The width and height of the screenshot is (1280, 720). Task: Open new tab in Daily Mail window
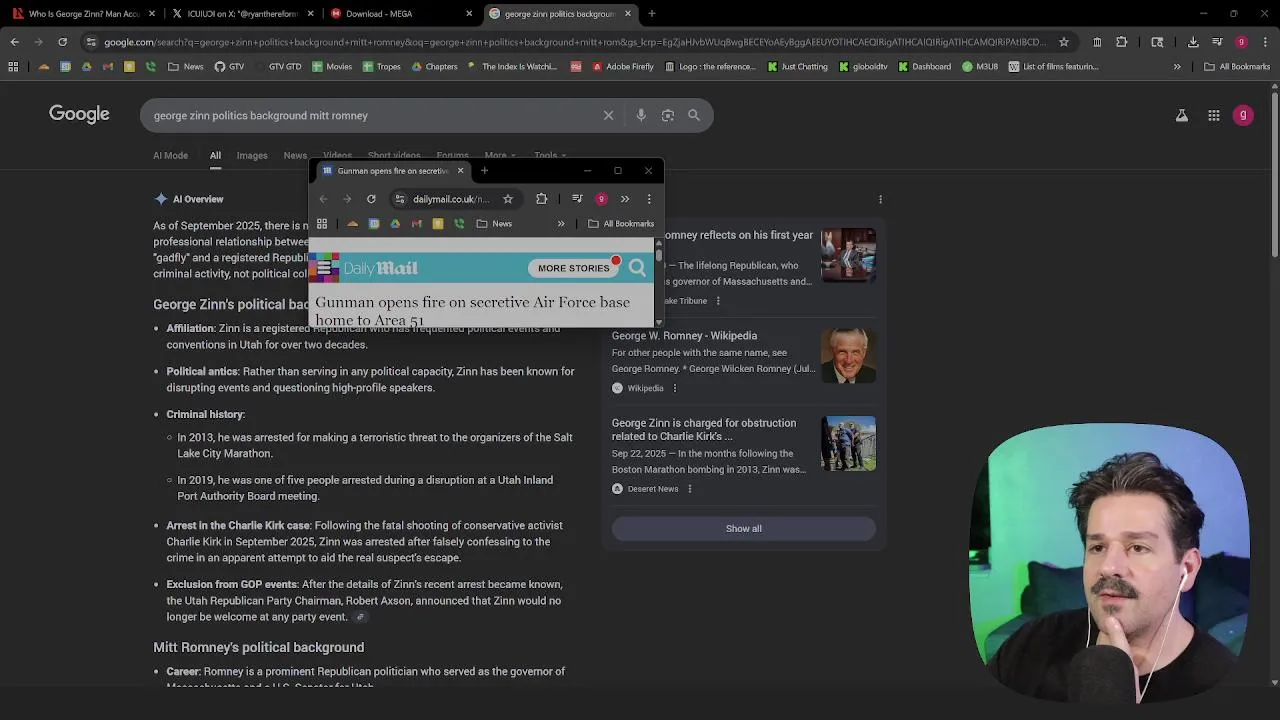484,171
